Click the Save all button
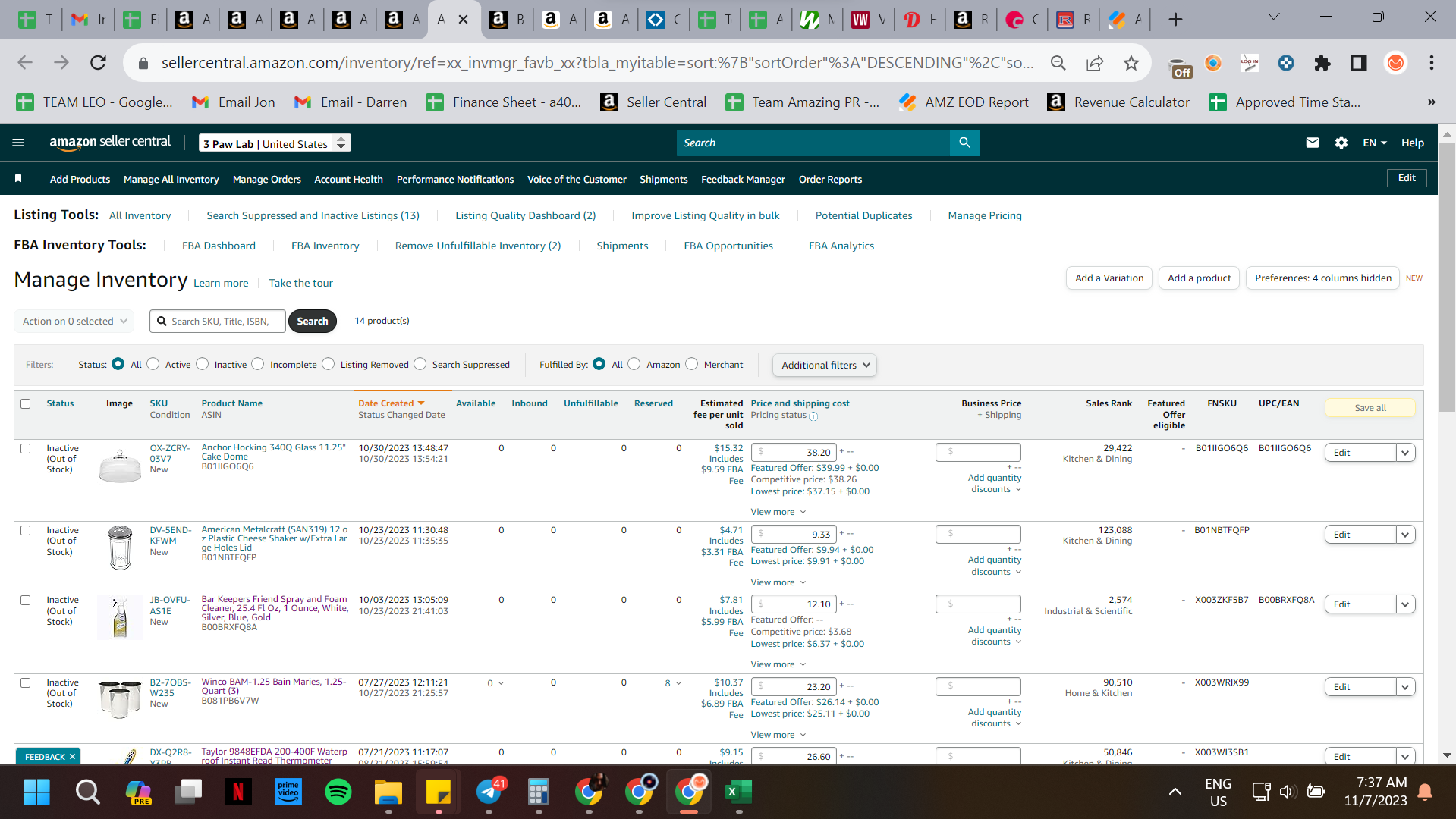The width and height of the screenshot is (1456, 819). pos(1370,408)
